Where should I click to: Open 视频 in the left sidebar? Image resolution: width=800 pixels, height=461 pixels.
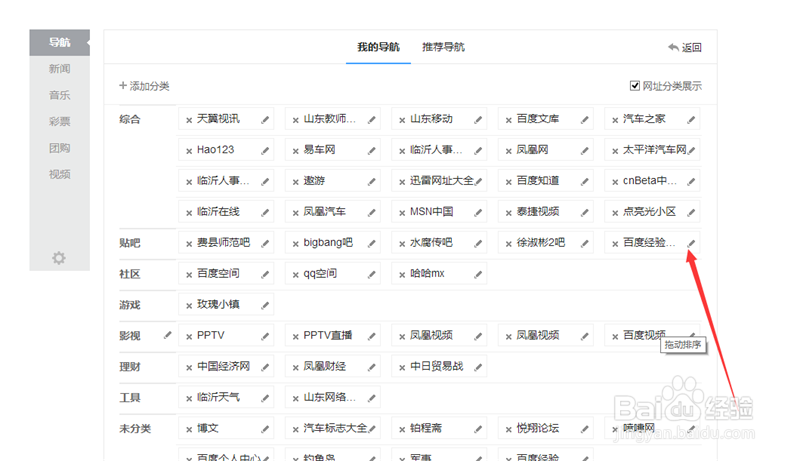tap(60, 174)
